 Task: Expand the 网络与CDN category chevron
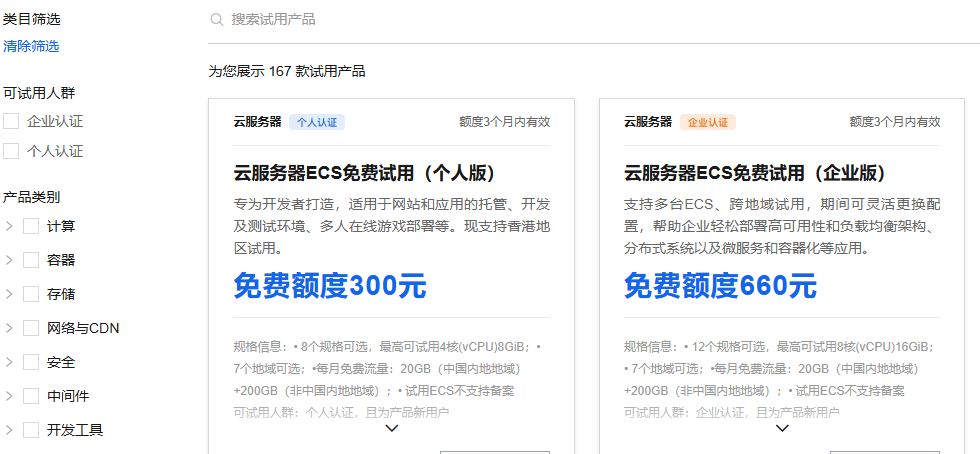click(9, 328)
